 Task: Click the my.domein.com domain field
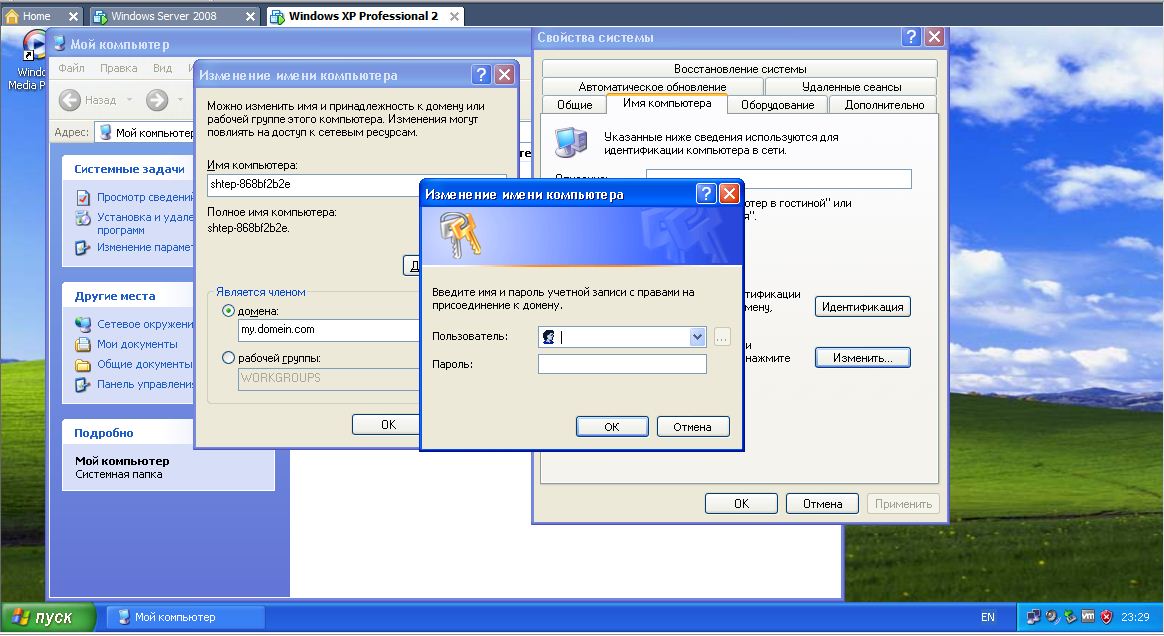(x=328, y=330)
